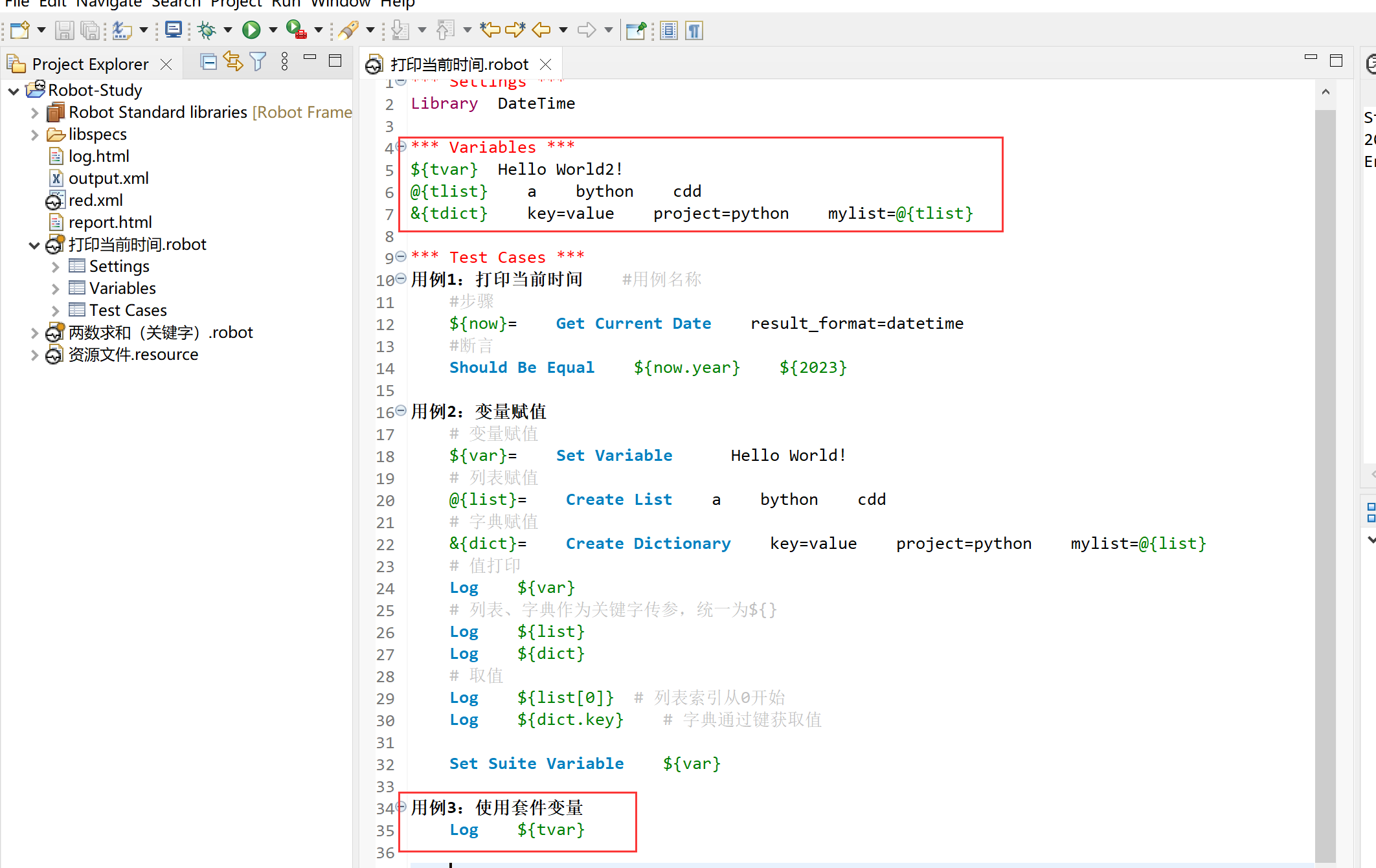Click the Run green play button
This screenshot has height=868, width=1376.
click(x=251, y=30)
